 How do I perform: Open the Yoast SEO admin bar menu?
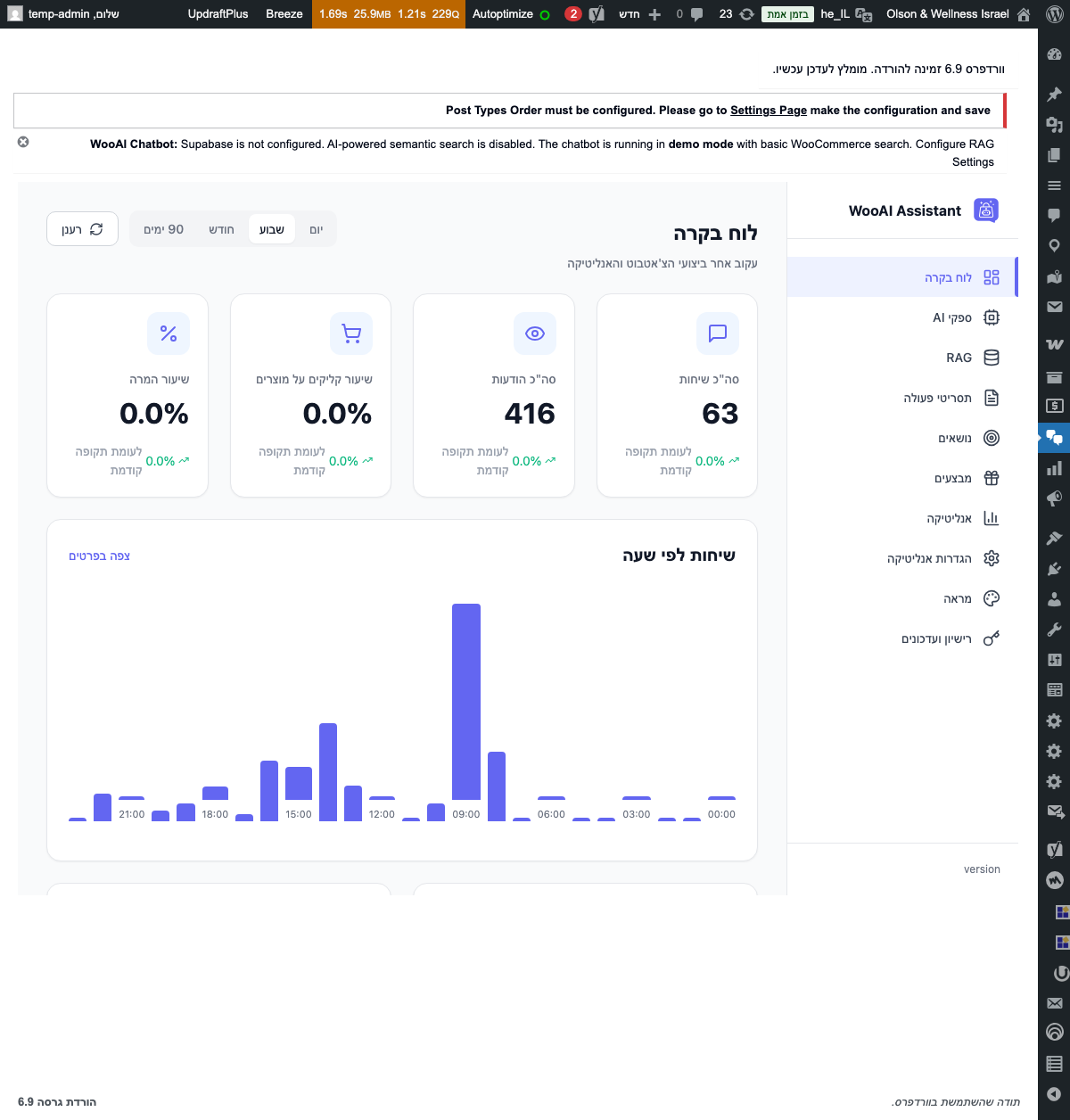[x=596, y=14]
